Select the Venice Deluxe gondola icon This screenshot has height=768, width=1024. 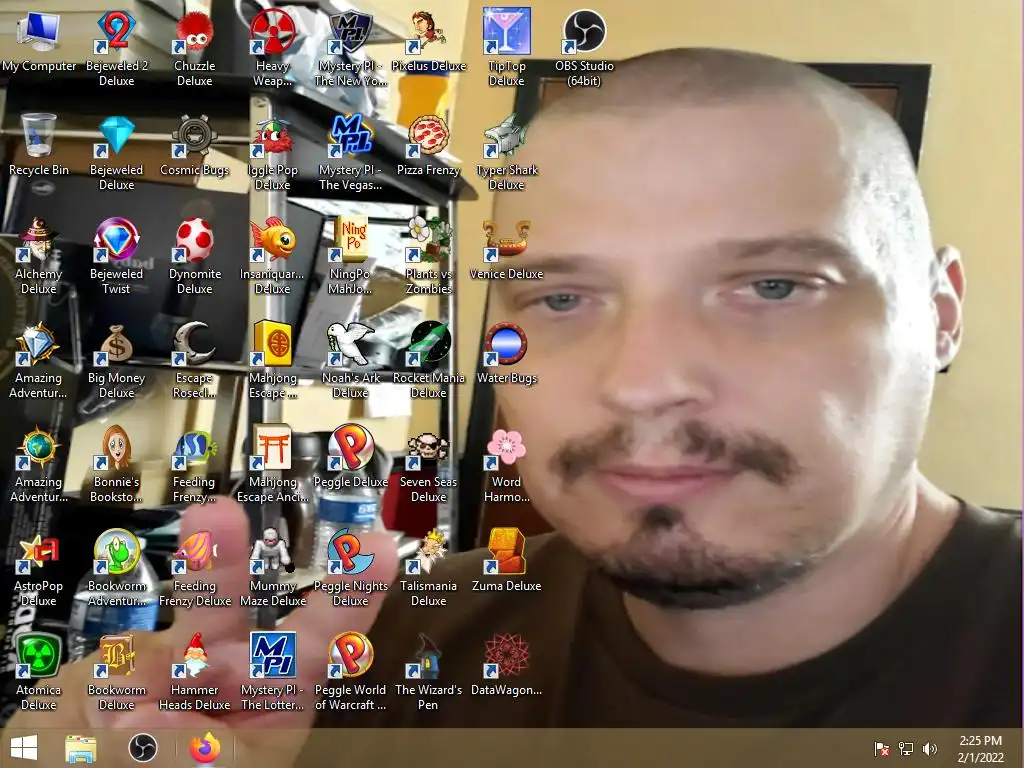(506, 250)
